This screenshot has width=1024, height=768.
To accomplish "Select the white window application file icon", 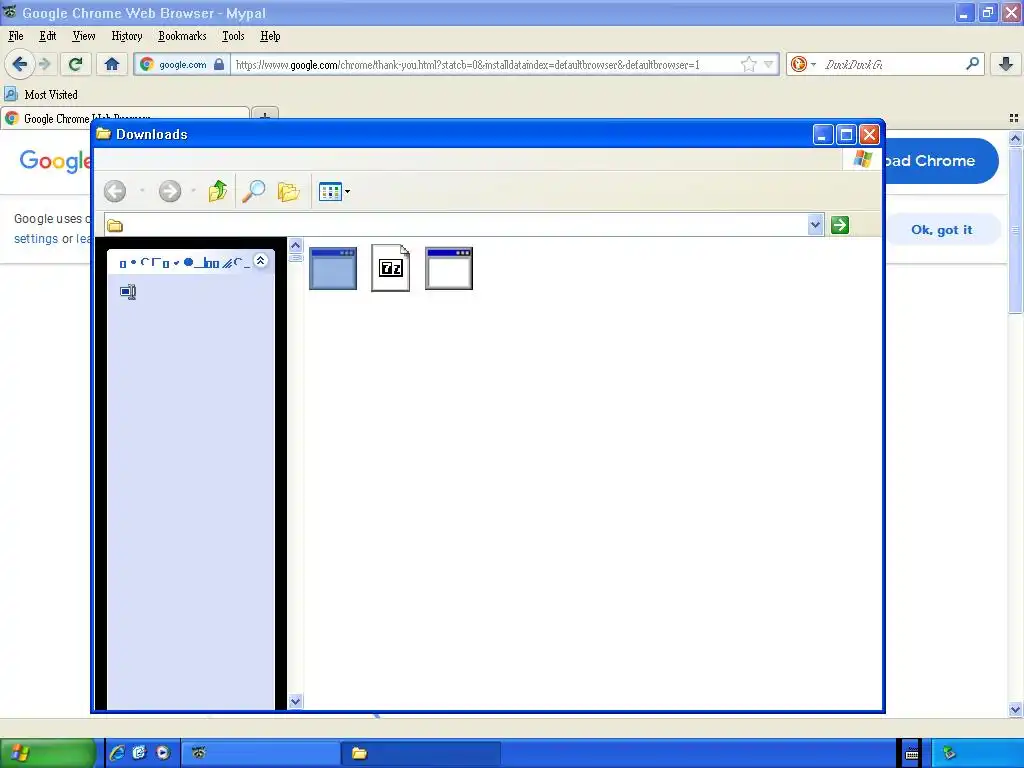I will 449,268.
